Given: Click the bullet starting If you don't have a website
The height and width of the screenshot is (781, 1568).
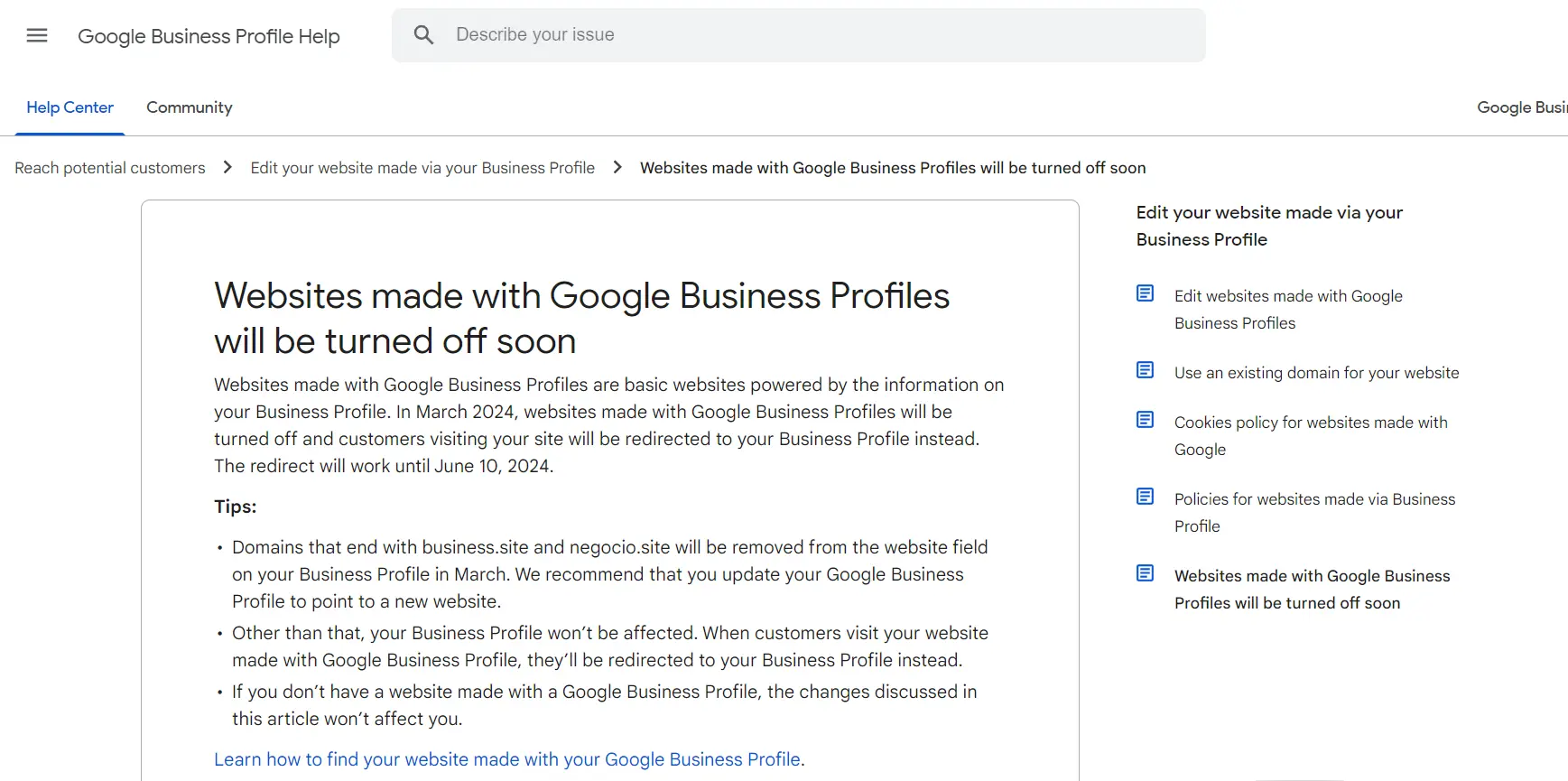Looking at the screenshot, I should coord(605,705).
